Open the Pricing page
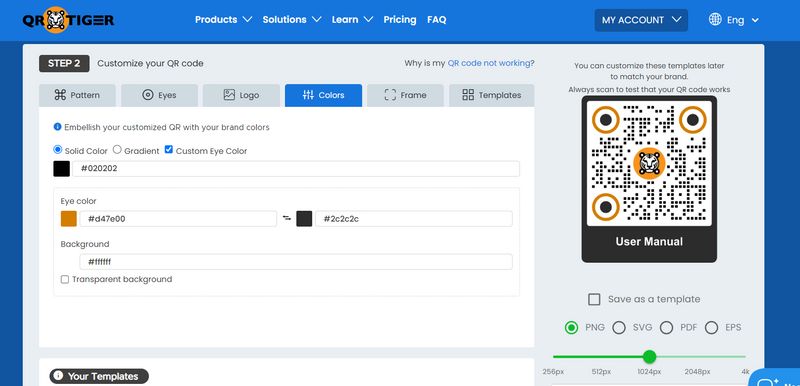This screenshot has height=386, width=800. click(x=399, y=19)
